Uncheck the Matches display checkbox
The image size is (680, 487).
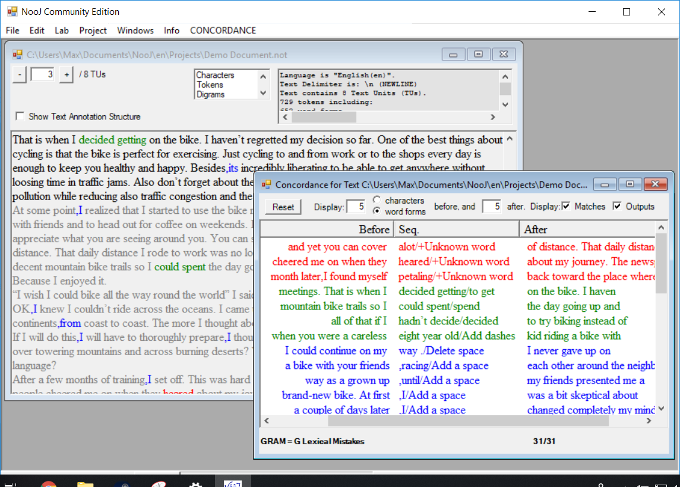(567, 206)
